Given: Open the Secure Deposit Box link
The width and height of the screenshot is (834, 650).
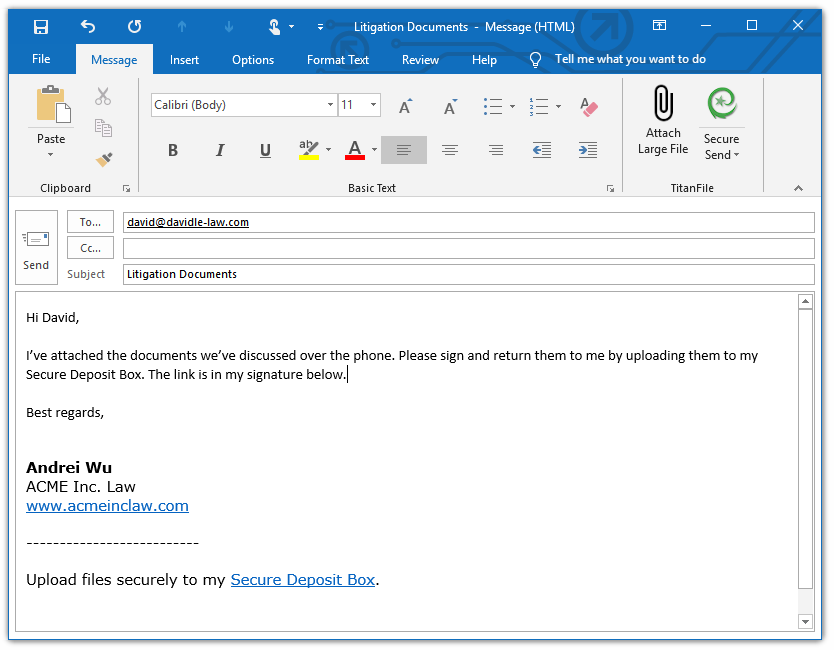Looking at the screenshot, I should coord(303,579).
